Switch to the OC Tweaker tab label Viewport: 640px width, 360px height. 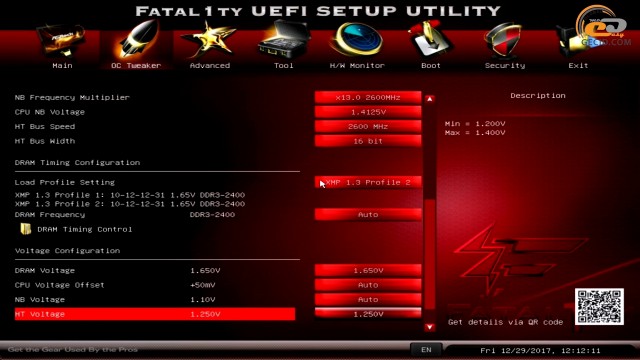click(136, 66)
